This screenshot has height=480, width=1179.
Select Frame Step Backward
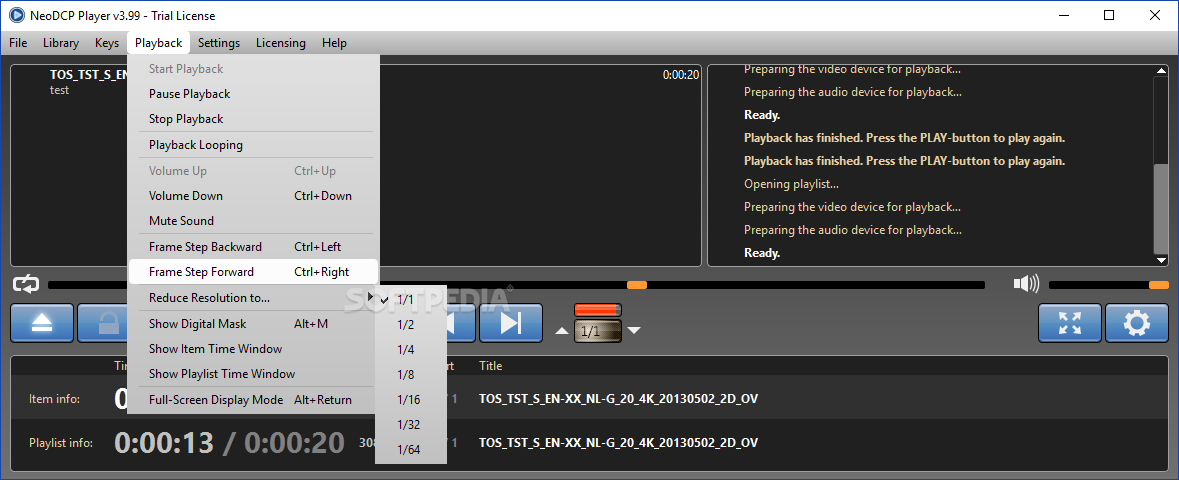(253, 247)
